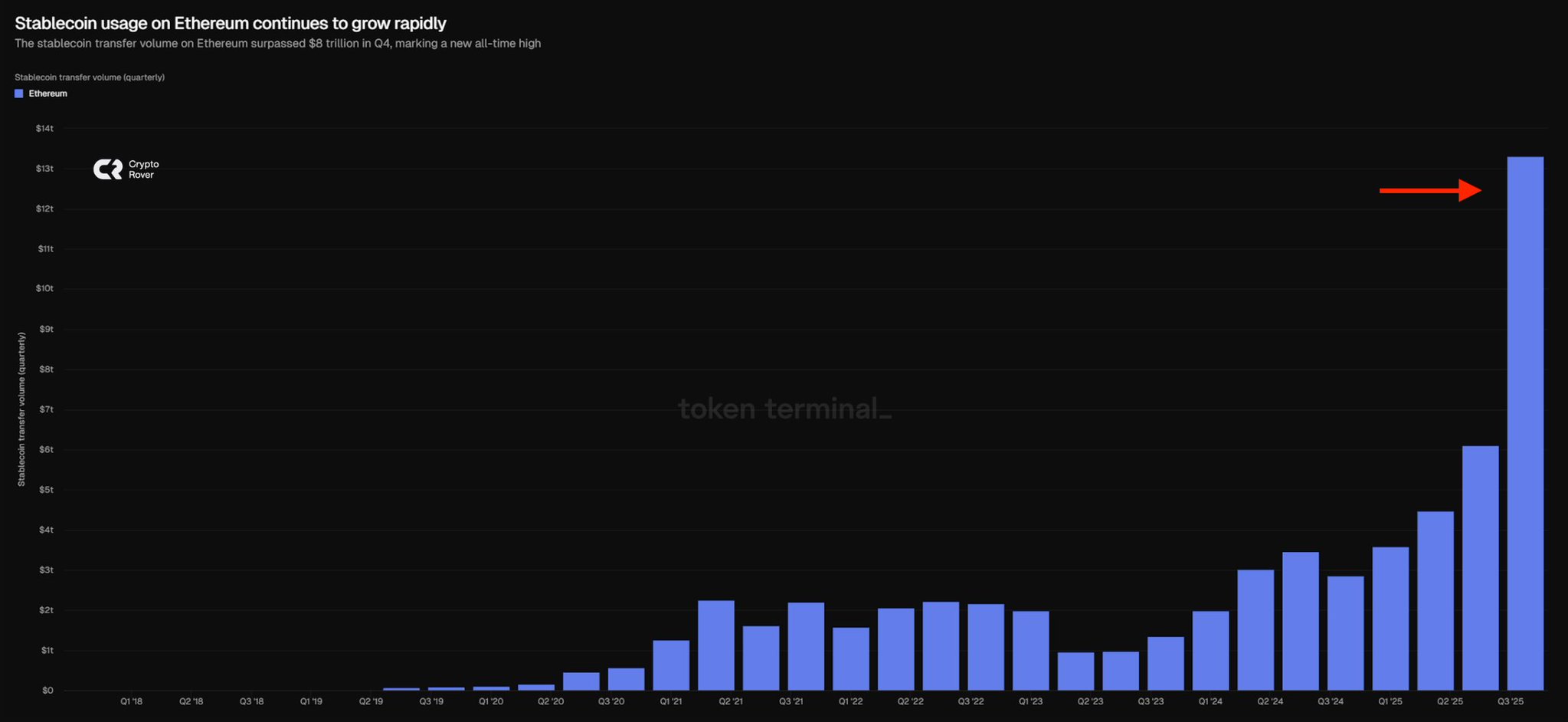This screenshot has width=1568, height=722.
Task: Click the Q2 '22 x-axis label
Action: [911, 701]
